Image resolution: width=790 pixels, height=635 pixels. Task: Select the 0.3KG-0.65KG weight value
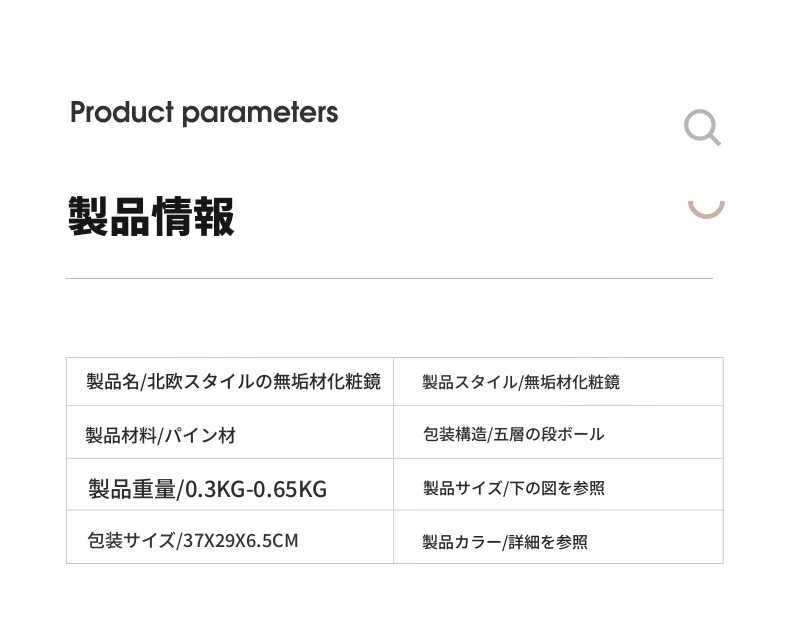[255, 489]
